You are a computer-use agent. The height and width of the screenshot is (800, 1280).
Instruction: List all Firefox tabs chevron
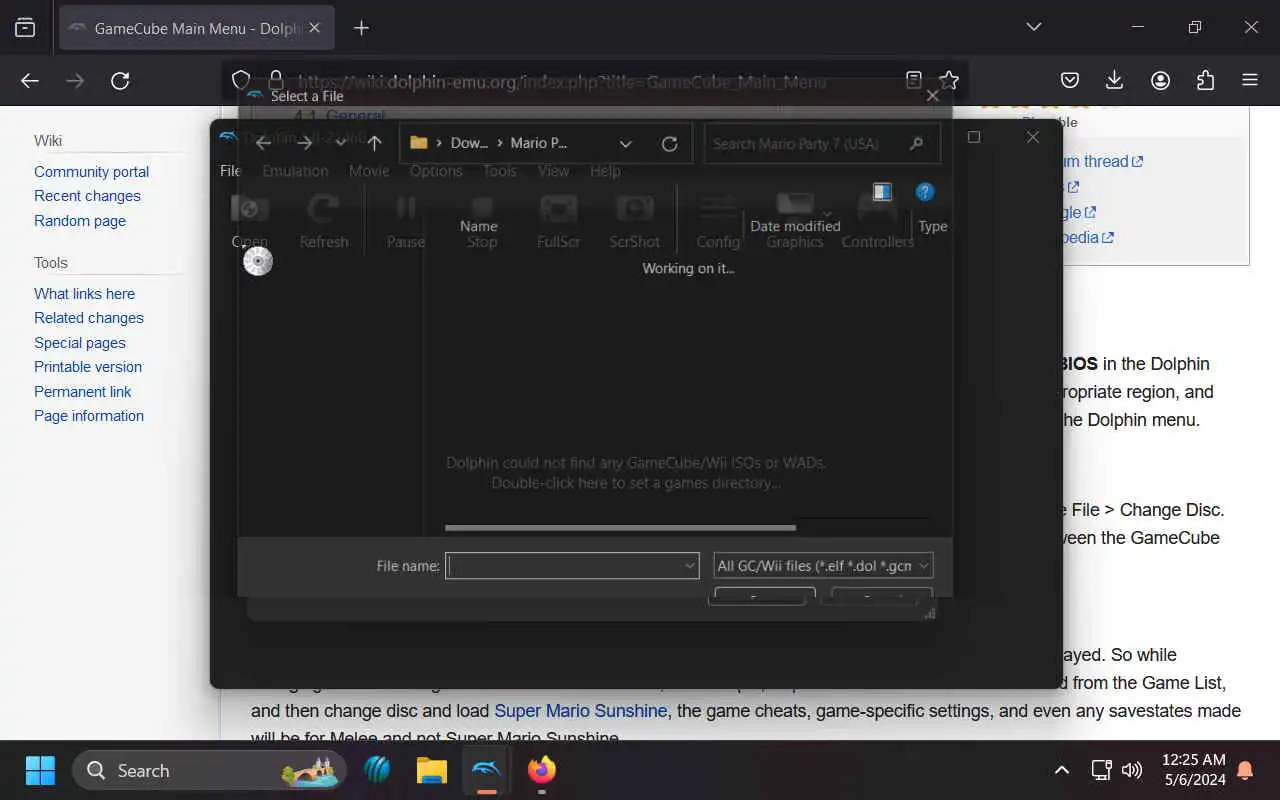tap(1034, 27)
